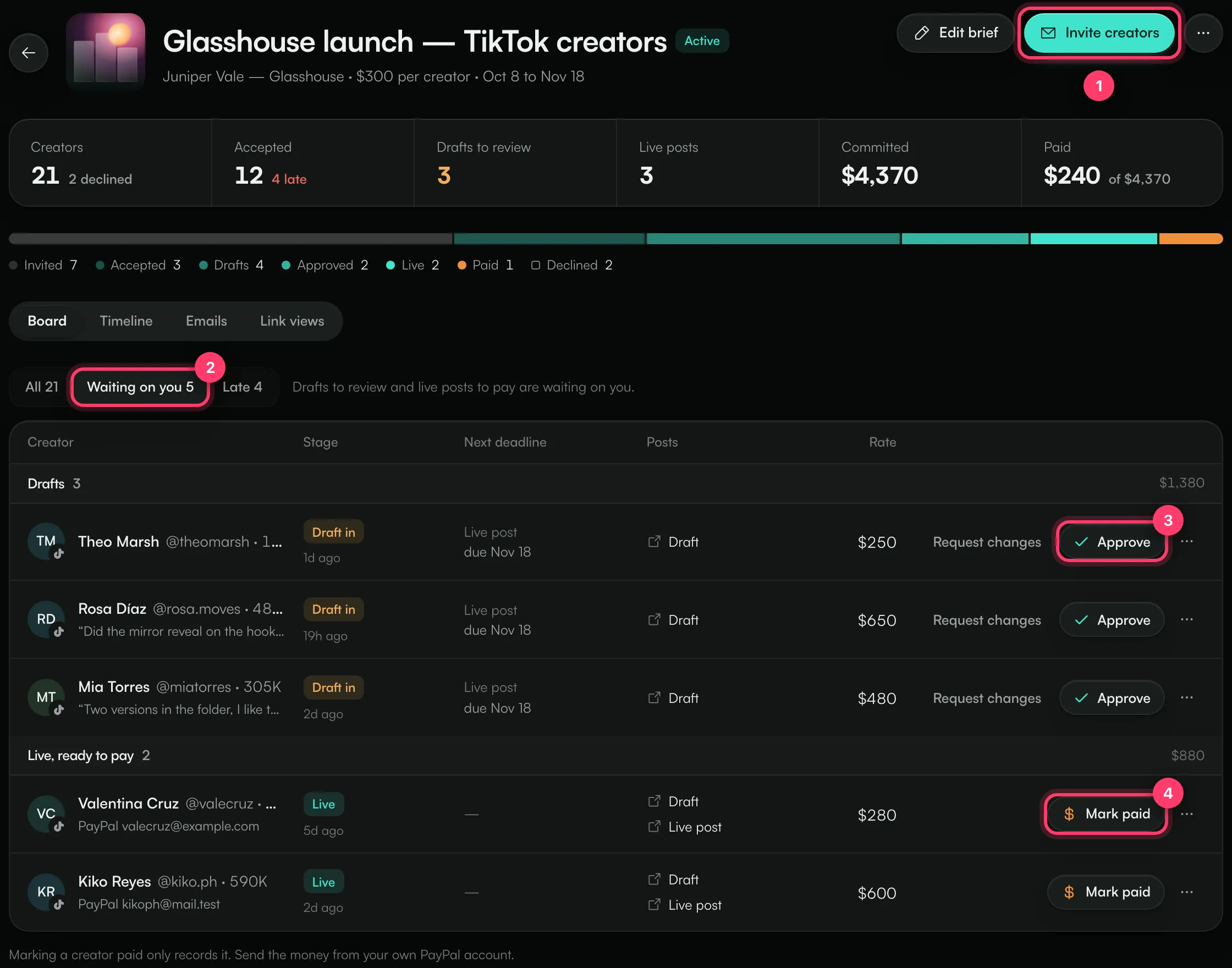Filter by Late 4 creators
1232x968 pixels.
(242, 387)
